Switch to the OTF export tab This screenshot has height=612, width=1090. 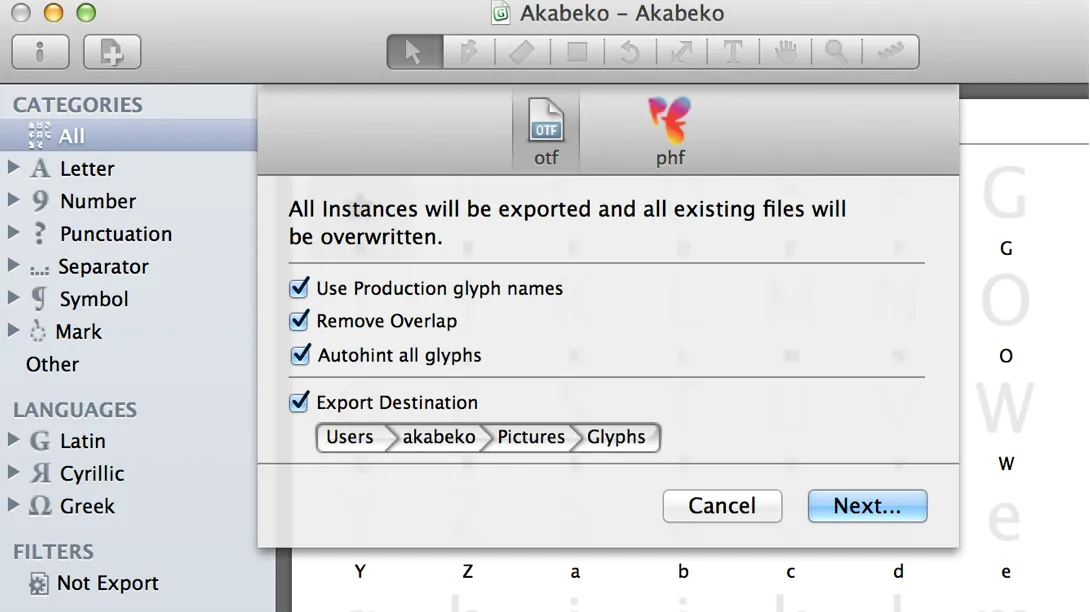coord(546,132)
